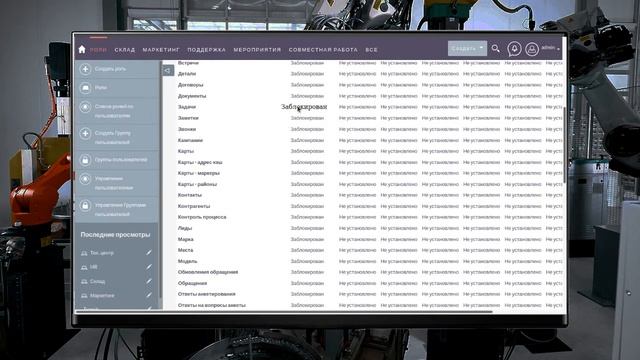The height and width of the screenshot is (360, 640).
Task: Select the Заметки module row label
Action: pyautogui.click(x=188, y=118)
